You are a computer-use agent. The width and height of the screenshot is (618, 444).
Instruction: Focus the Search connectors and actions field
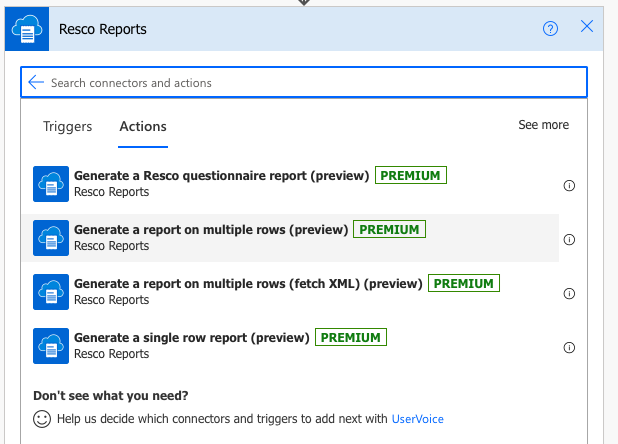click(304, 82)
